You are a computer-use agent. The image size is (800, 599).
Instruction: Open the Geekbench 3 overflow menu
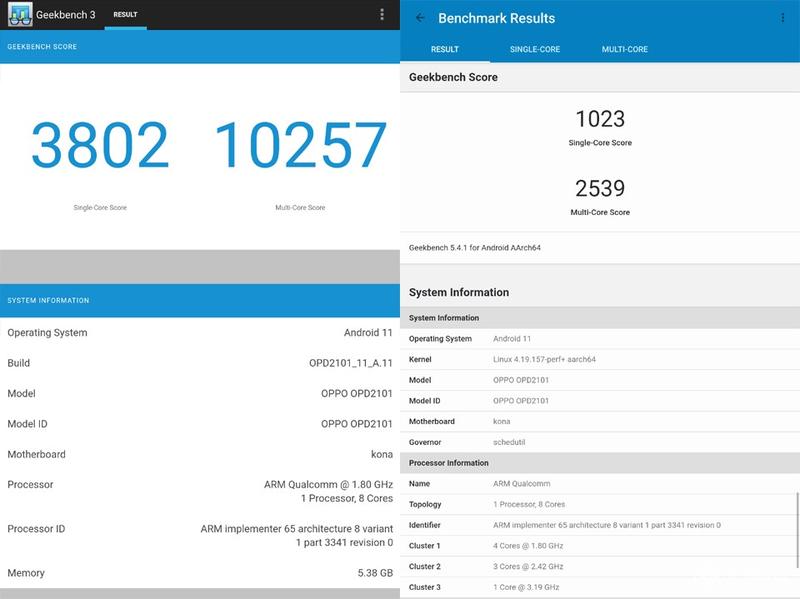[x=382, y=14]
